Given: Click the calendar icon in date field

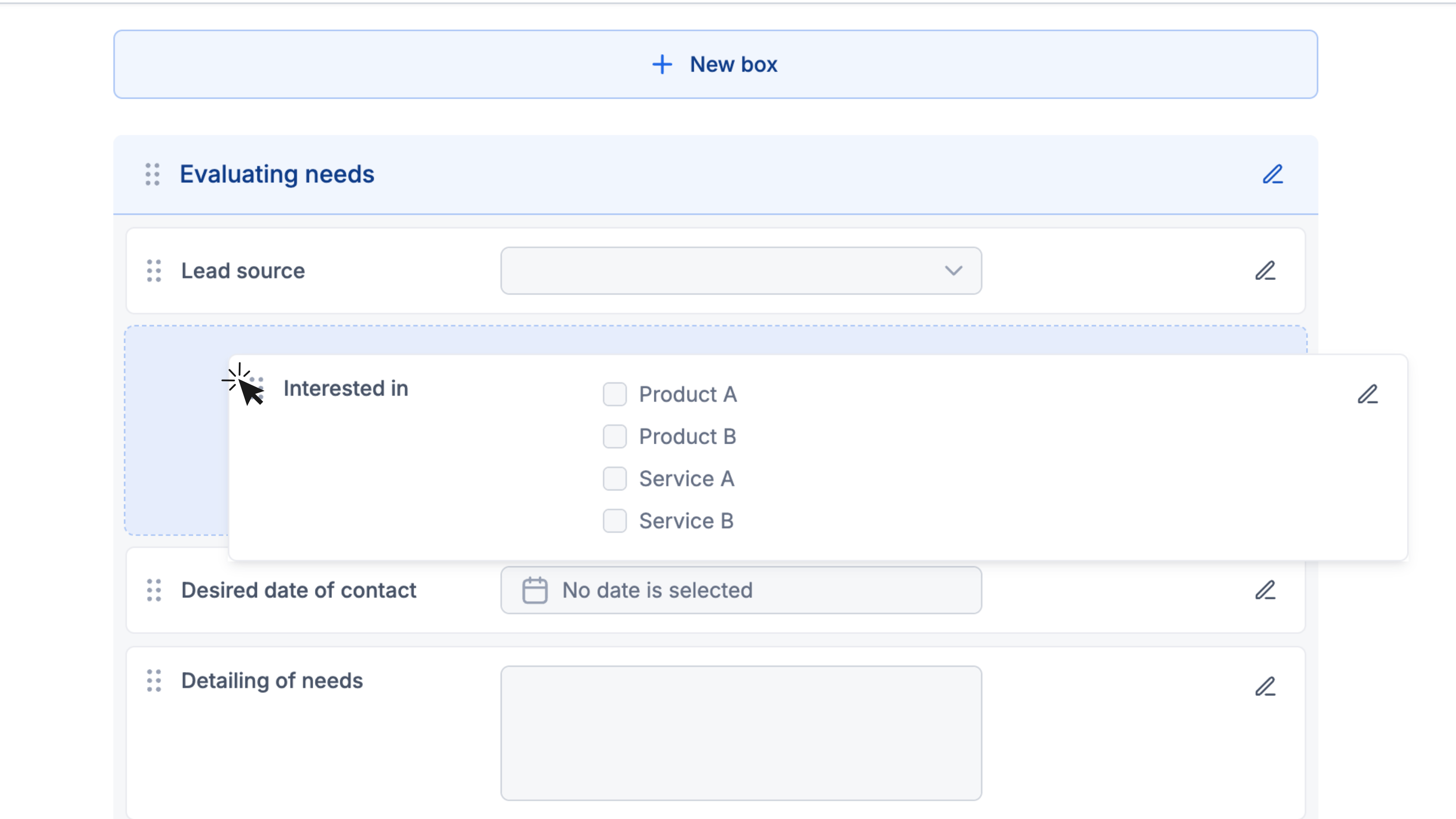Looking at the screenshot, I should point(534,590).
